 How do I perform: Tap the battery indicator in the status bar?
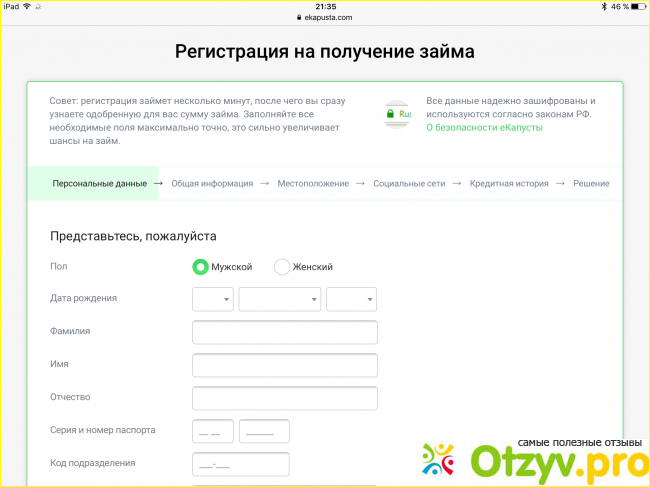(x=633, y=6)
